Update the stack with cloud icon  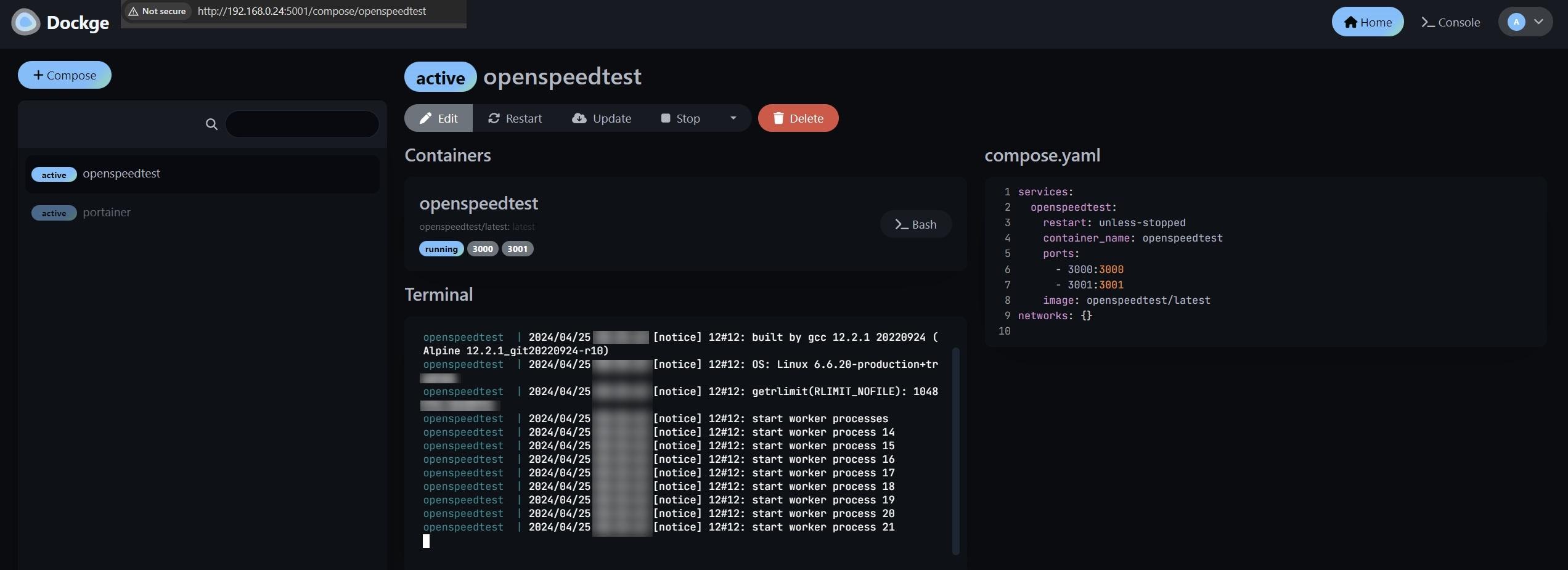pos(602,118)
